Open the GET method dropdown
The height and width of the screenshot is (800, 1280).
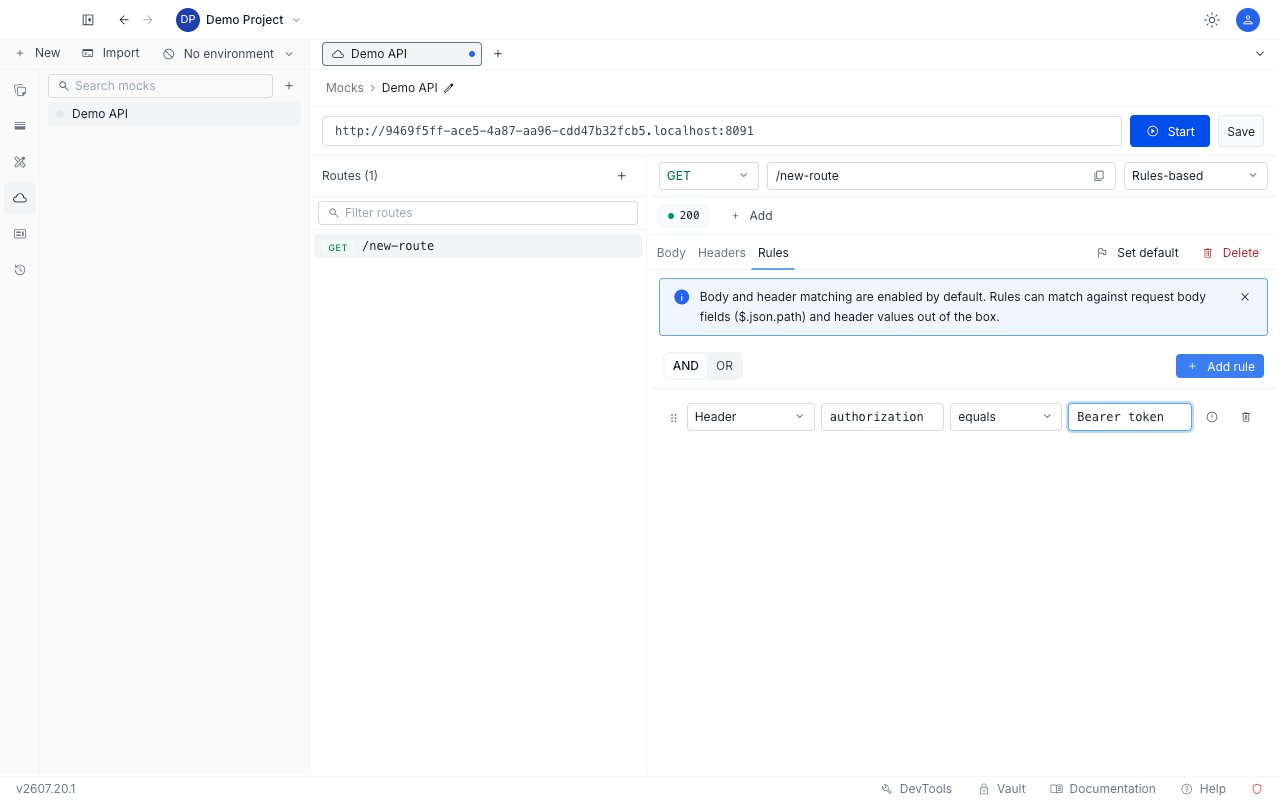708,176
